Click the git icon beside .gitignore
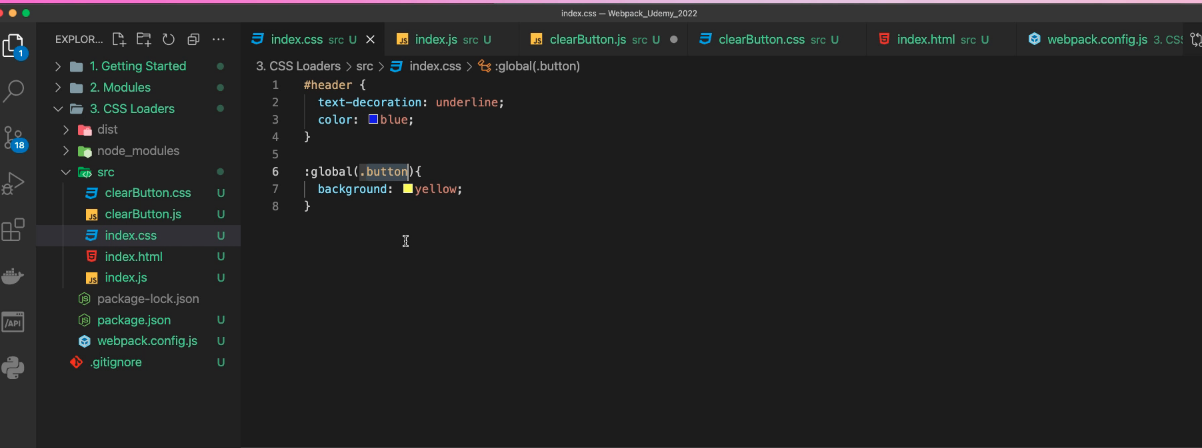This screenshot has height=448, width=1202. (76, 362)
